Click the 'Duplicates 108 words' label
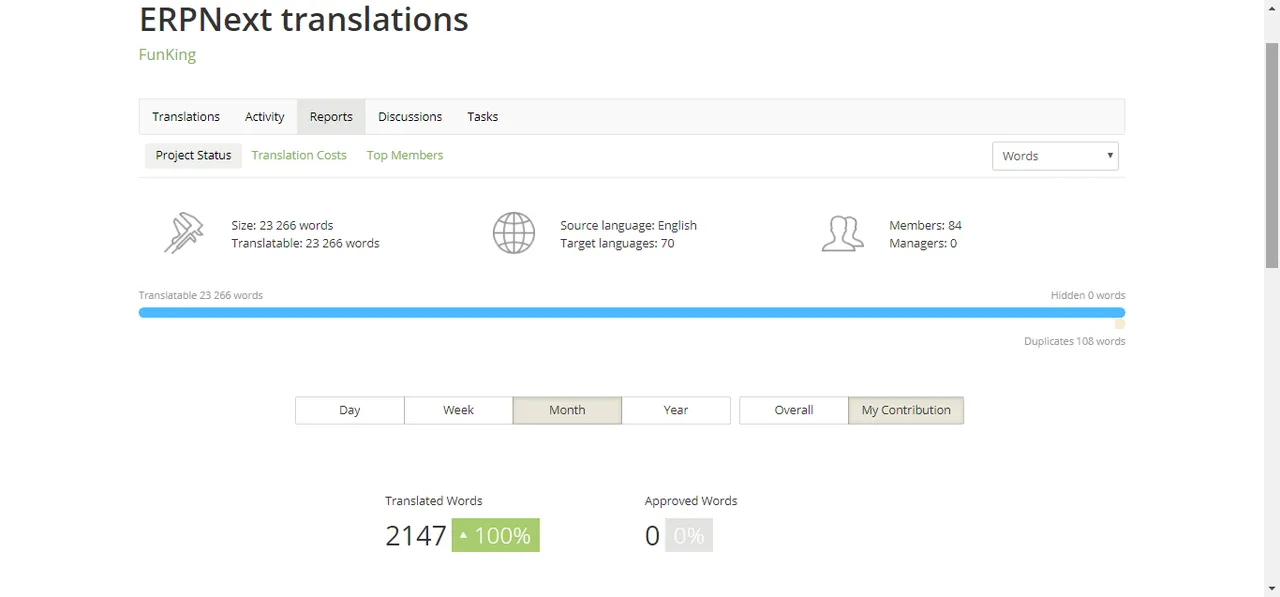This screenshot has width=1280, height=597. click(x=1075, y=341)
